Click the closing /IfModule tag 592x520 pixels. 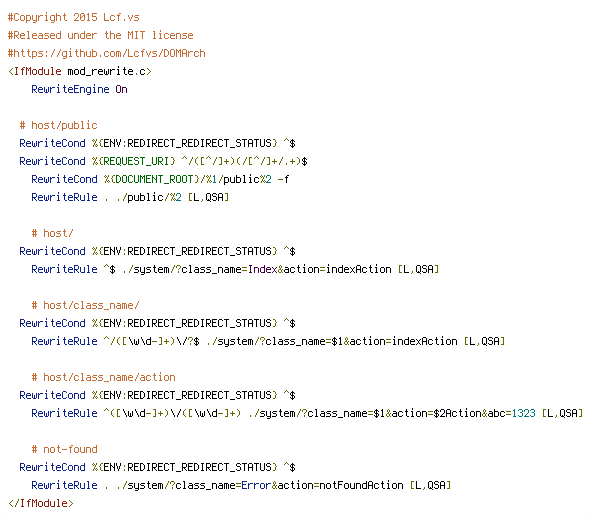click(x=41, y=503)
